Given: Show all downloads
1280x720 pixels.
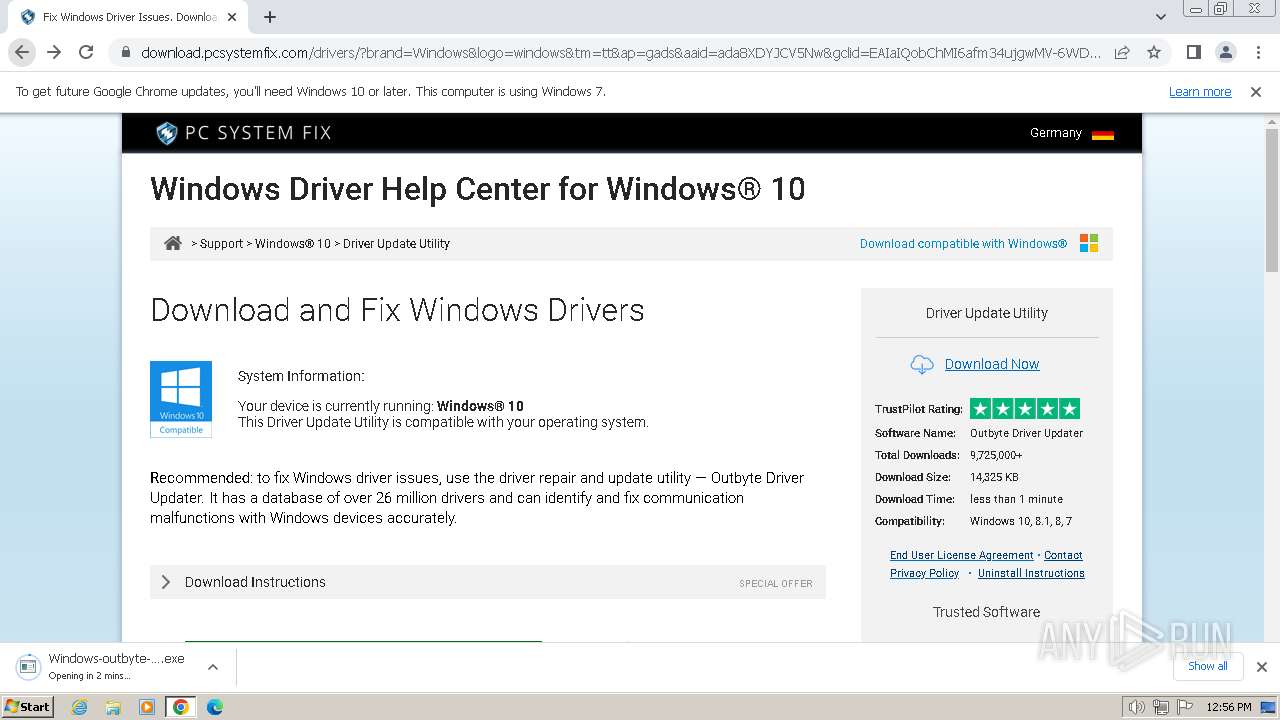Looking at the screenshot, I should pyautogui.click(x=1207, y=666).
